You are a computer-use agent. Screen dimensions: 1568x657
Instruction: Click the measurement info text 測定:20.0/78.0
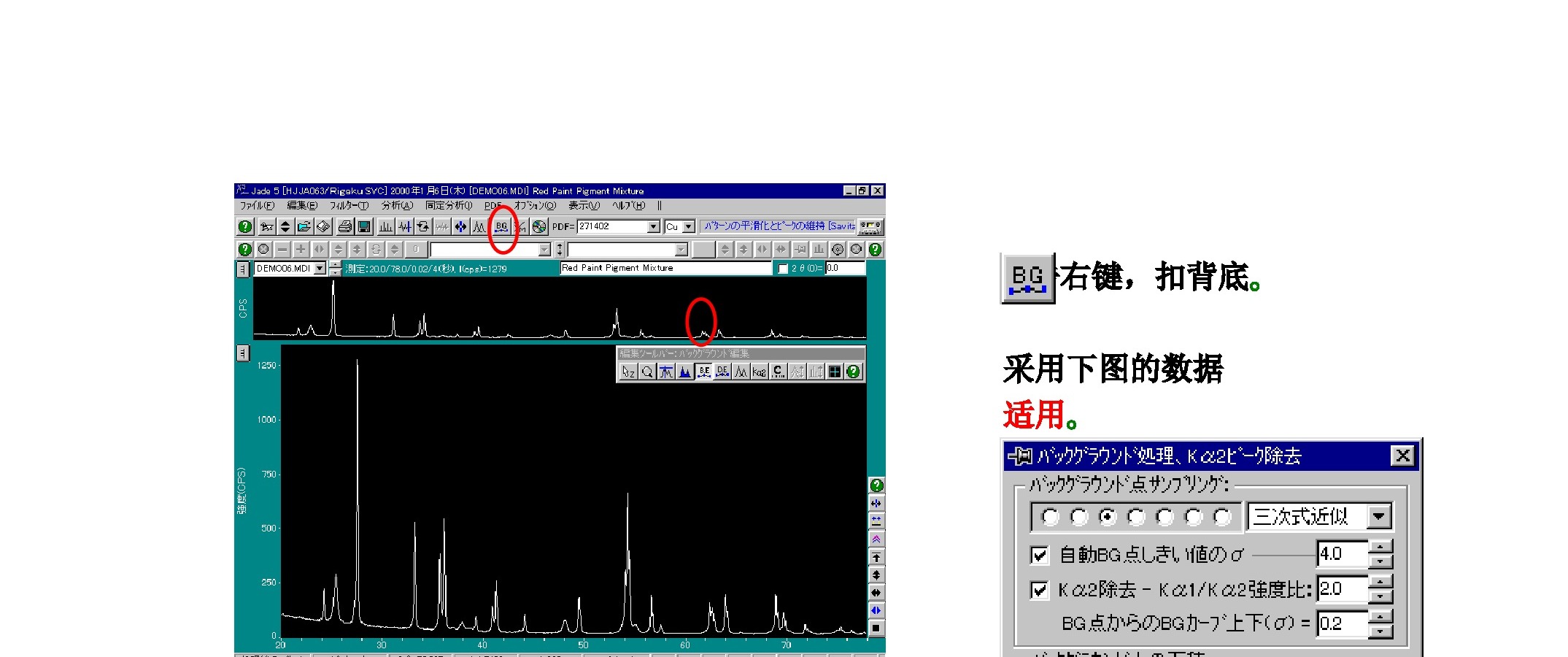pos(426,269)
